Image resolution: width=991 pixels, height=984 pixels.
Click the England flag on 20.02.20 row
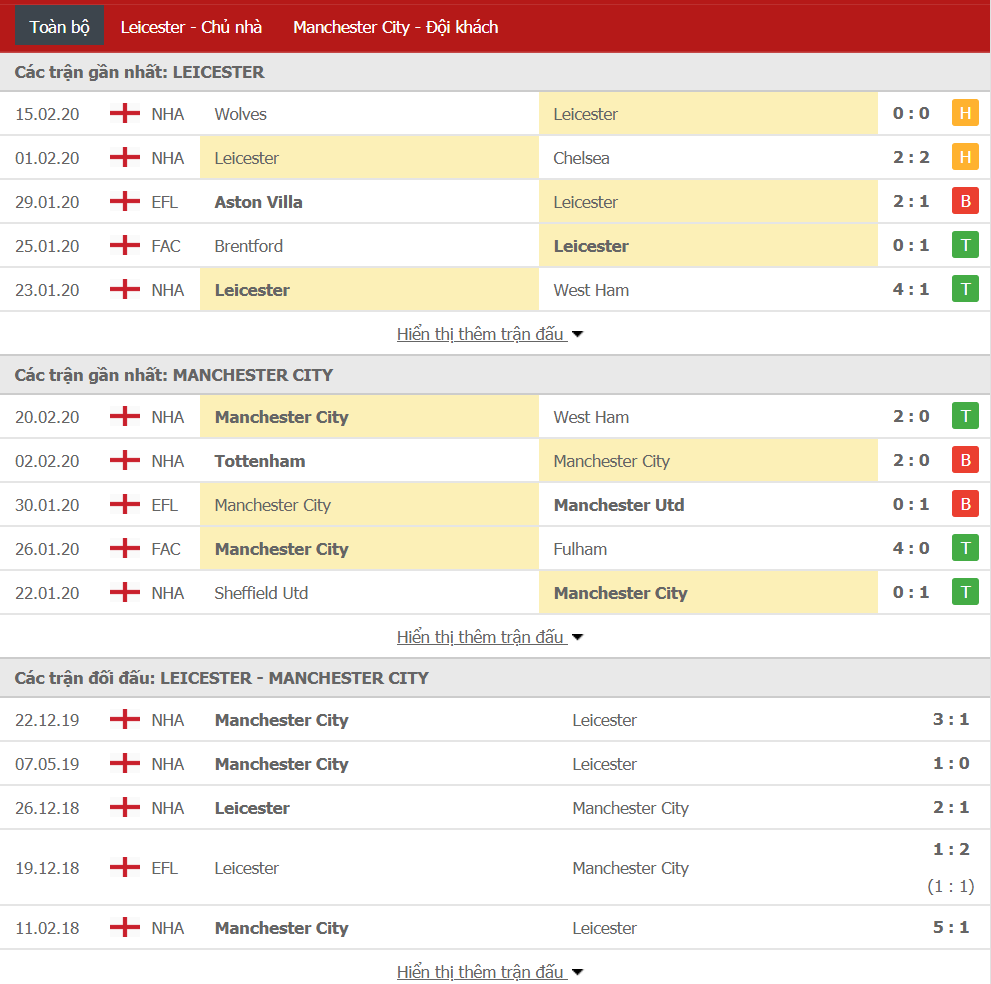tap(125, 416)
